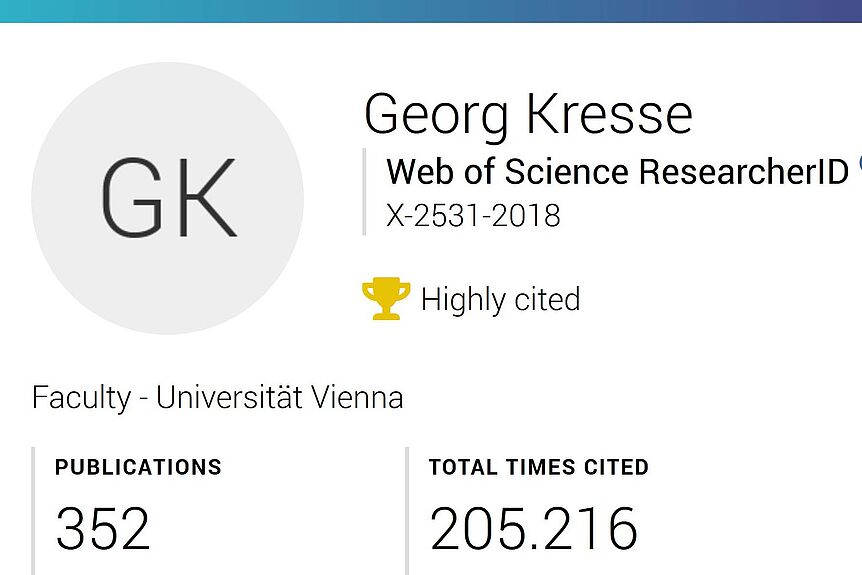Image resolution: width=862 pixels, height=575 pixels.
Task: Click the blue info icon beside ResearcherID
Action: coord(859,163)
